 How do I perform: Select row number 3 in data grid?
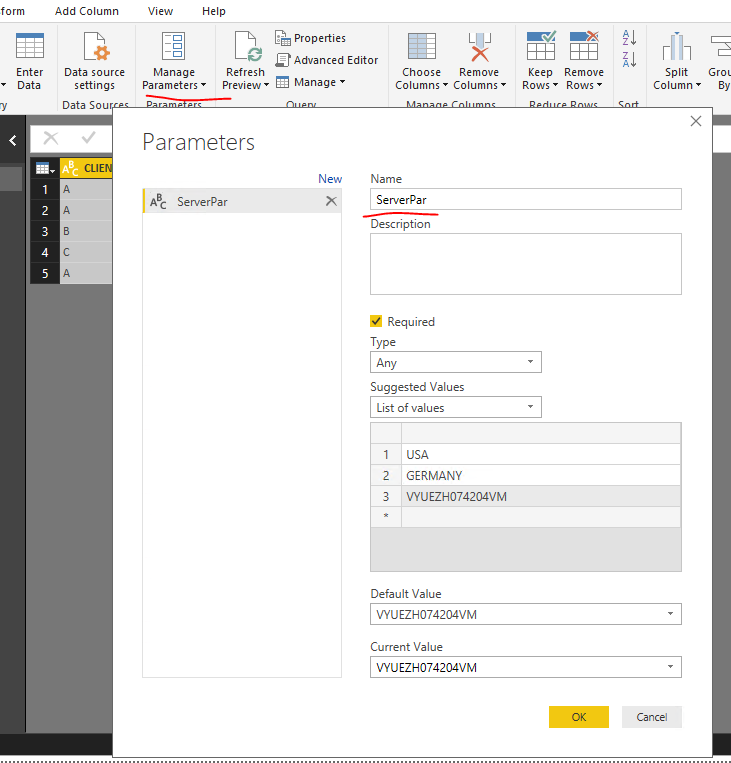(45, 231)
